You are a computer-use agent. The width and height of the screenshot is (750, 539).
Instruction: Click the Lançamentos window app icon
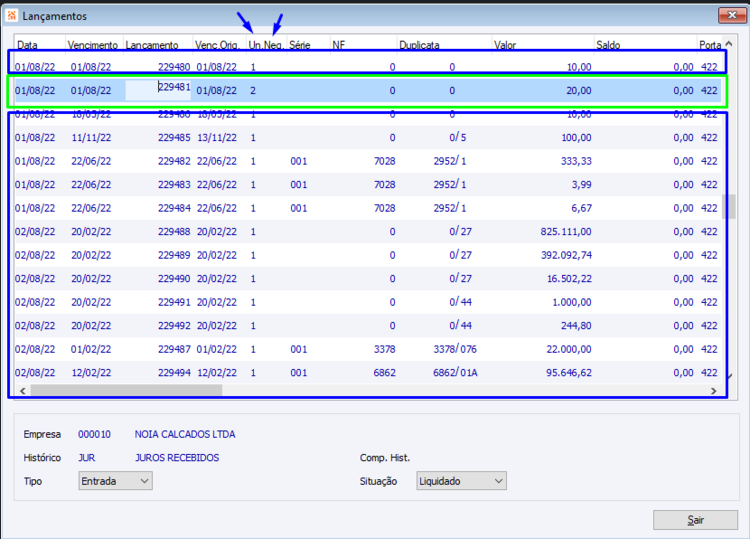click(11, 15)
